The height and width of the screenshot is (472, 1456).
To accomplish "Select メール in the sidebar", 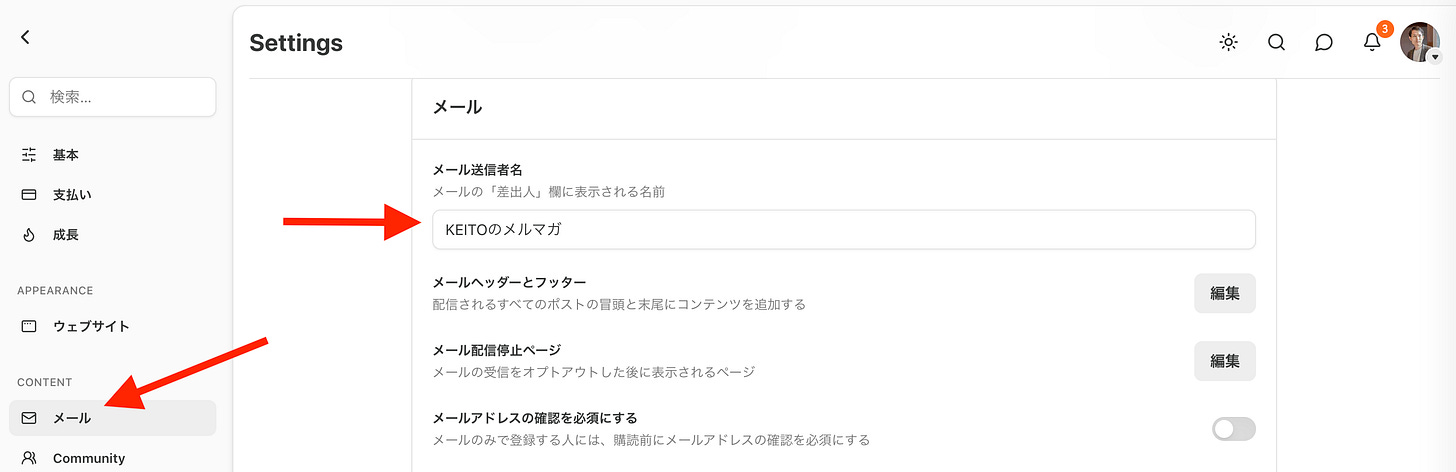I will [x=112, y=418].
